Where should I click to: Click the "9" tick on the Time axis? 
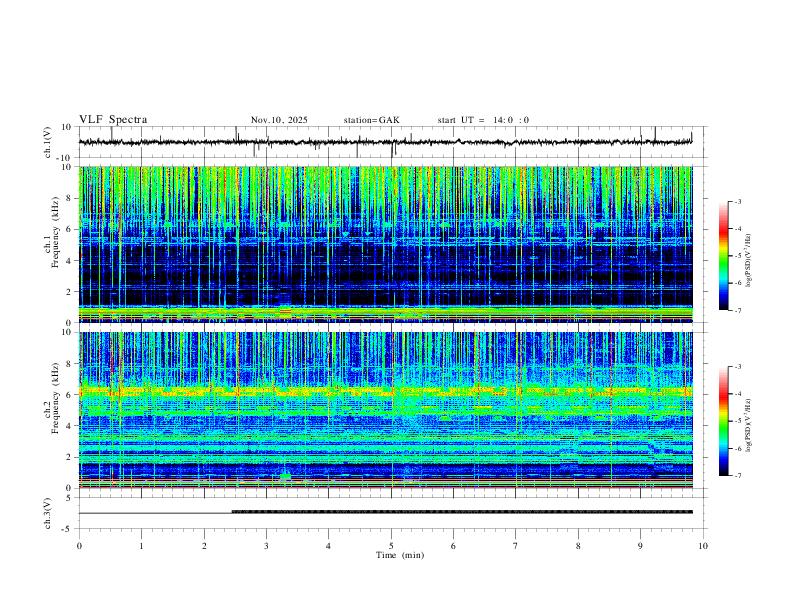640,546
